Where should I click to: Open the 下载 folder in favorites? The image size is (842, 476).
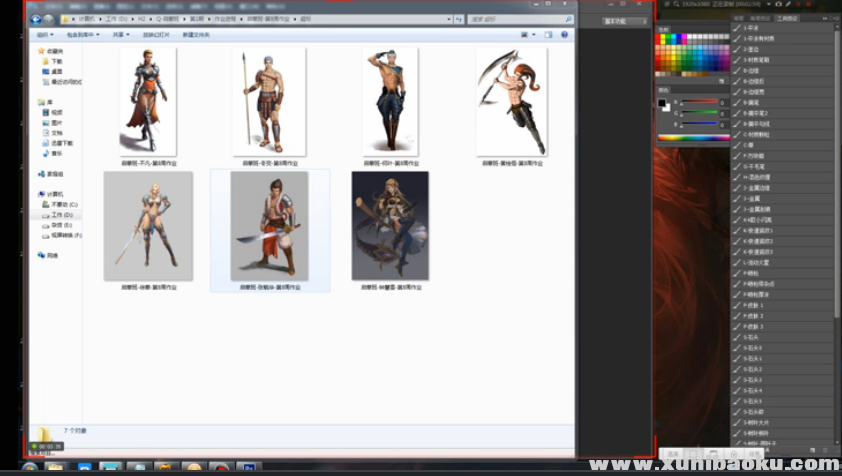(56, 61)
